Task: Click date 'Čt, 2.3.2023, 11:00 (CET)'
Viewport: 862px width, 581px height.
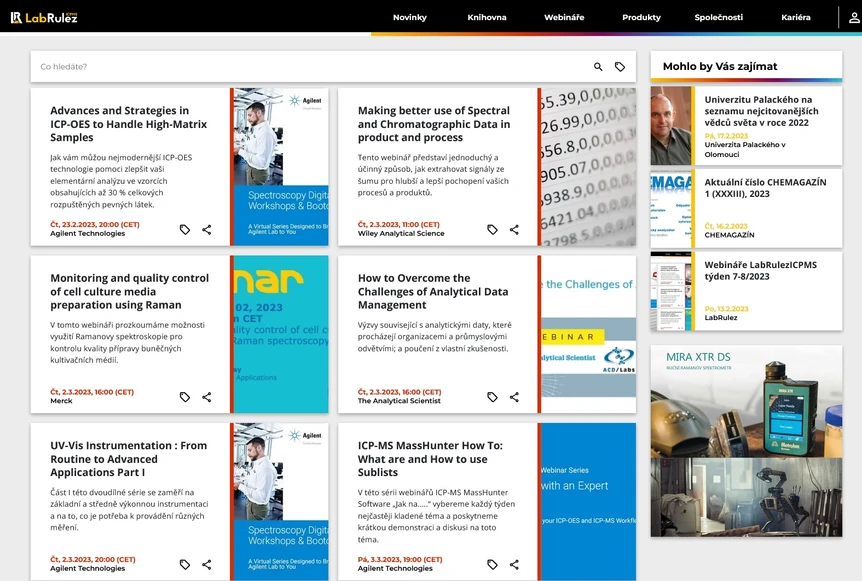Action: click(x=399, y=224)
